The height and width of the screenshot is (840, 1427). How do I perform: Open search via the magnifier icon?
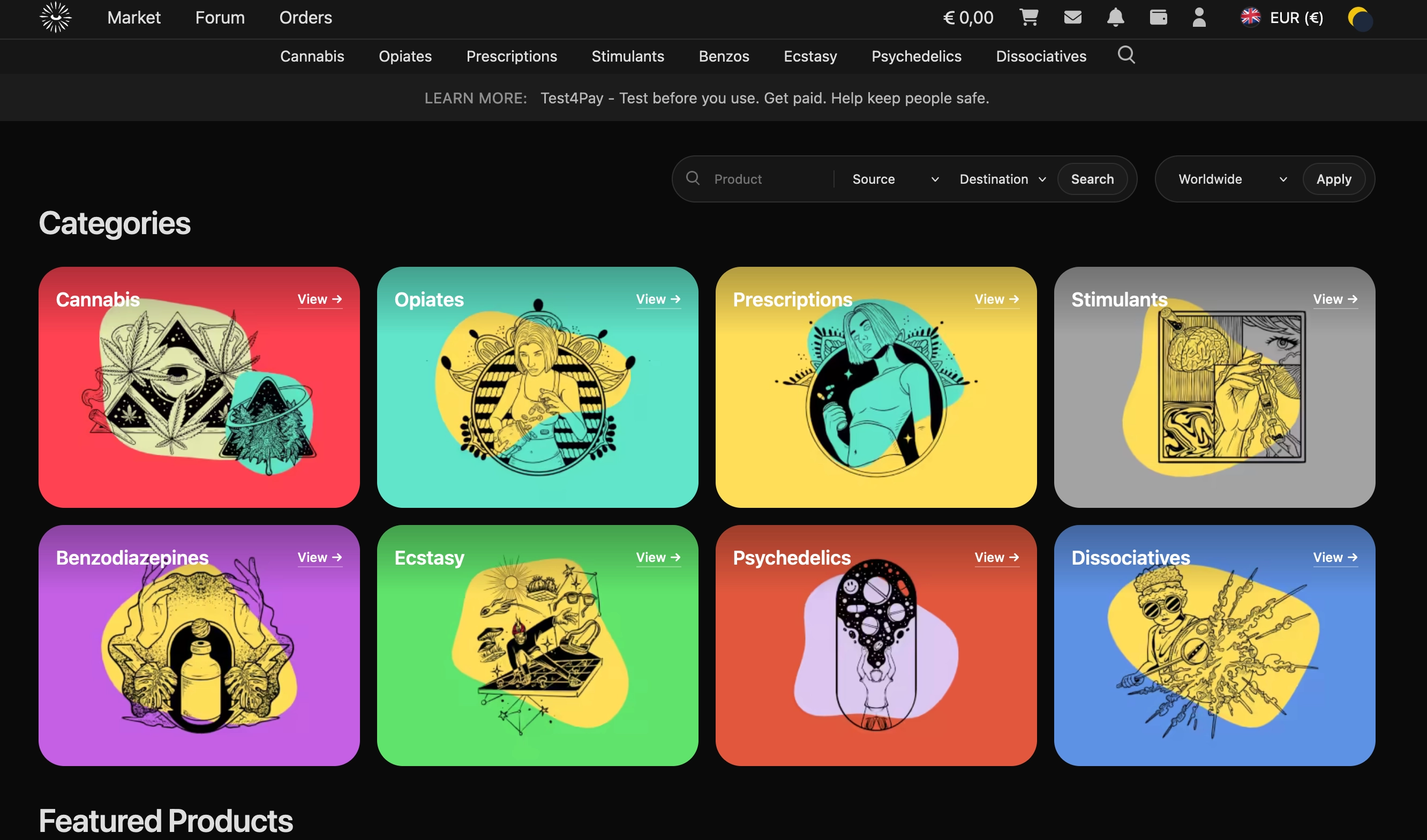(x=1126, y=55)
